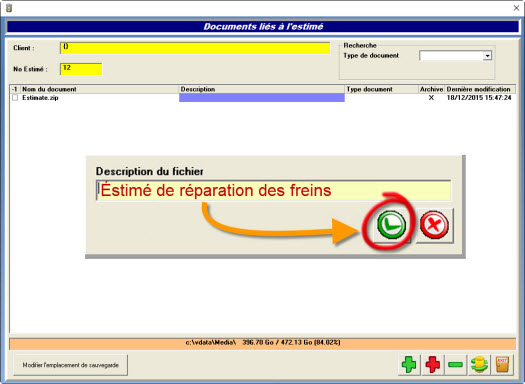This screenshot has width=525, height=384.
Task: Click the Archive column header
Action: click(432, 89)
